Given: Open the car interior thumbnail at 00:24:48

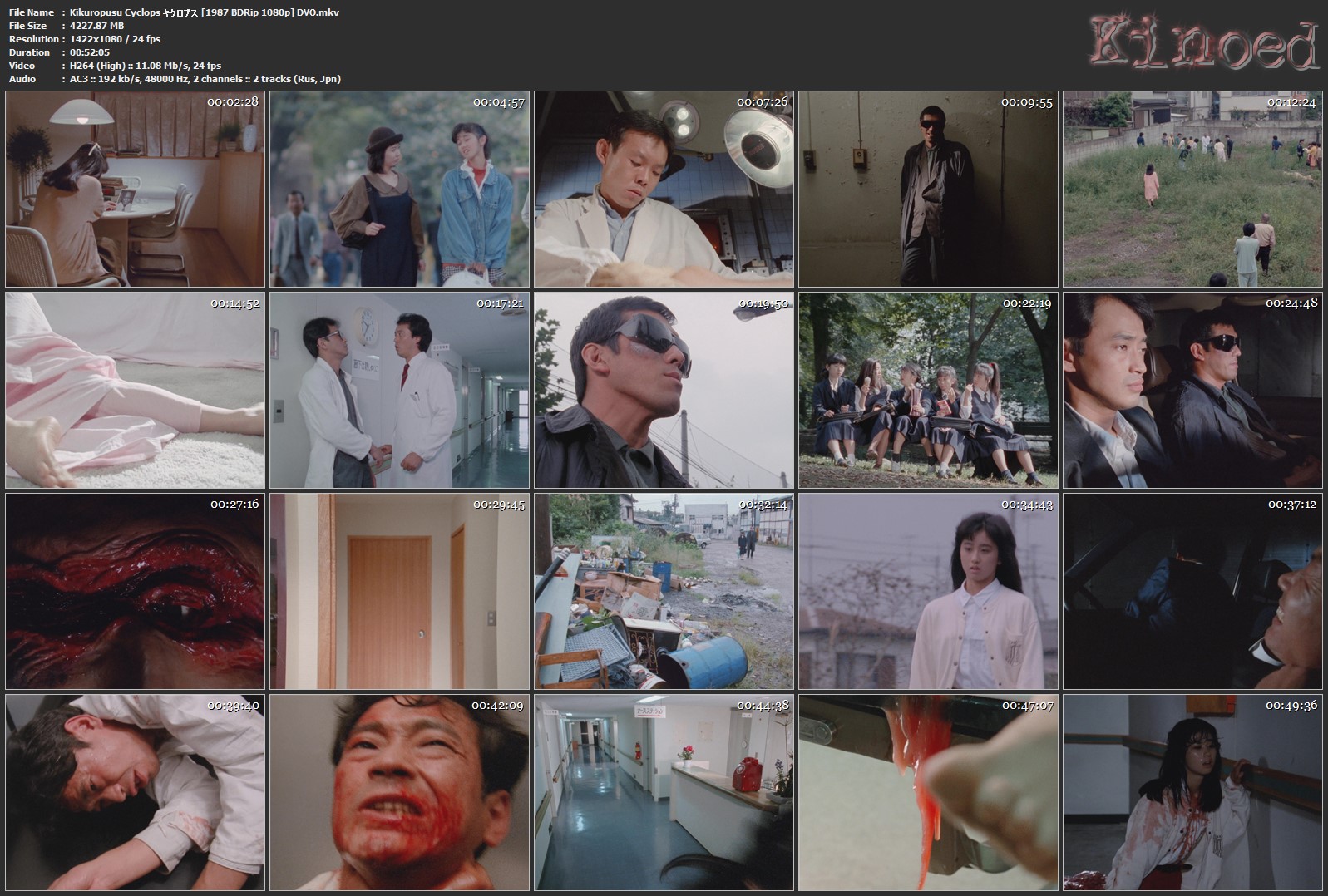Looking at the screenshot, I should [x=1192, y=391].
